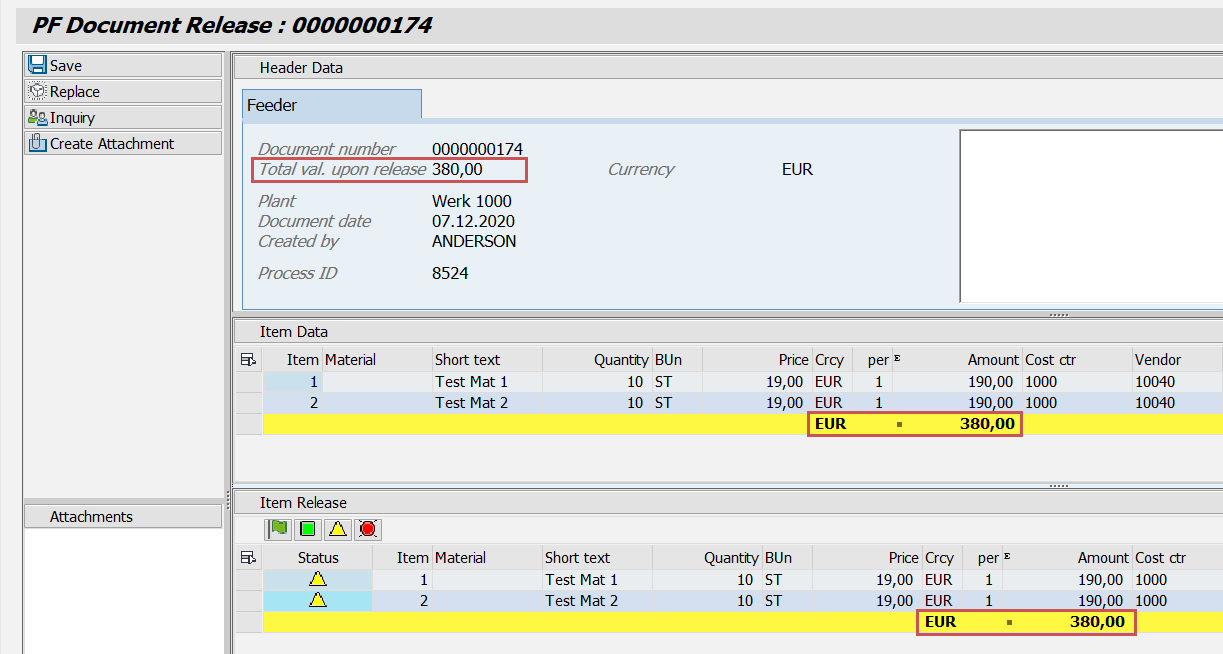Click the red circle reject icon

tap(368, 529)
